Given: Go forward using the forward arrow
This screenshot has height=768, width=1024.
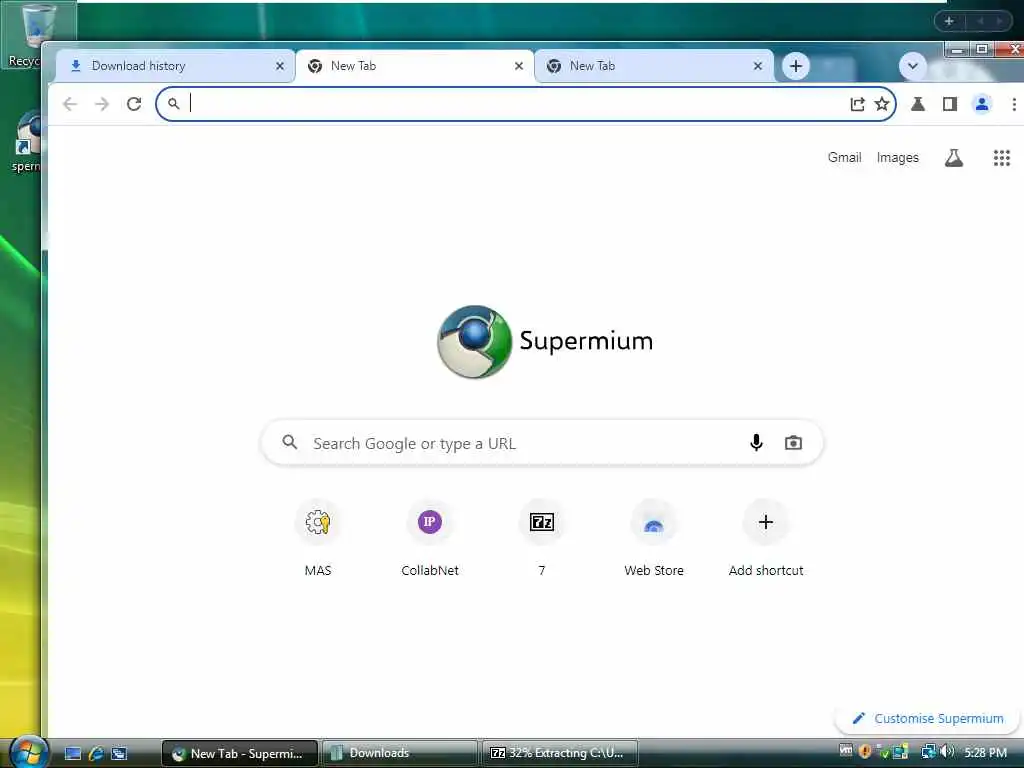Looking at the screenshot, I should pyautogui.click(x=102, y=104).
